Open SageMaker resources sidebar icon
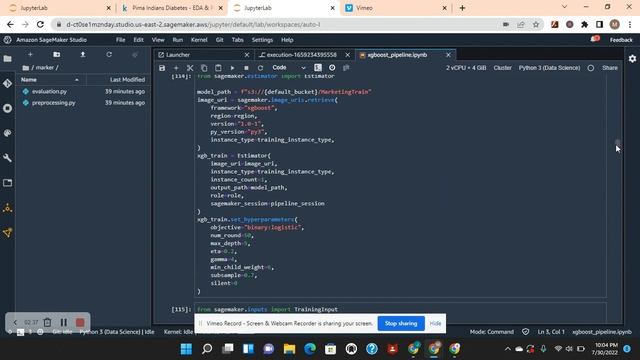This screenshot has height=360, width=640. tap(8, 208)
